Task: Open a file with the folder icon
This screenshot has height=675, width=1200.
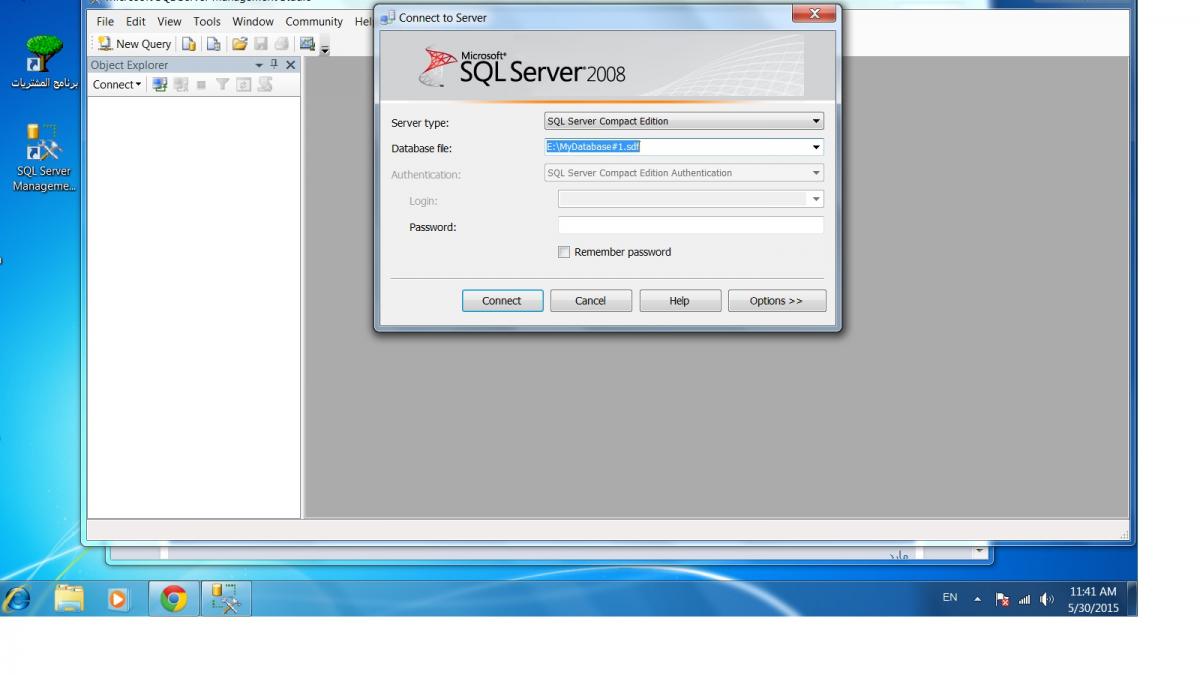Action: [239, 44]
